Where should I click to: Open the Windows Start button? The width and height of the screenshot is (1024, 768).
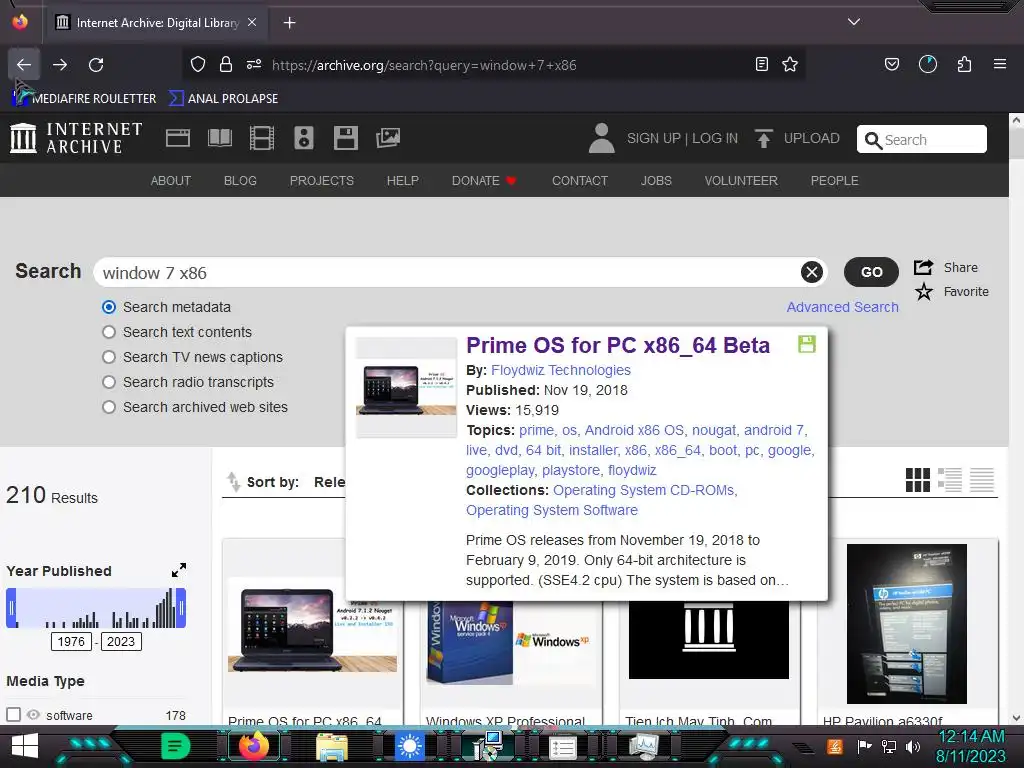25,746
